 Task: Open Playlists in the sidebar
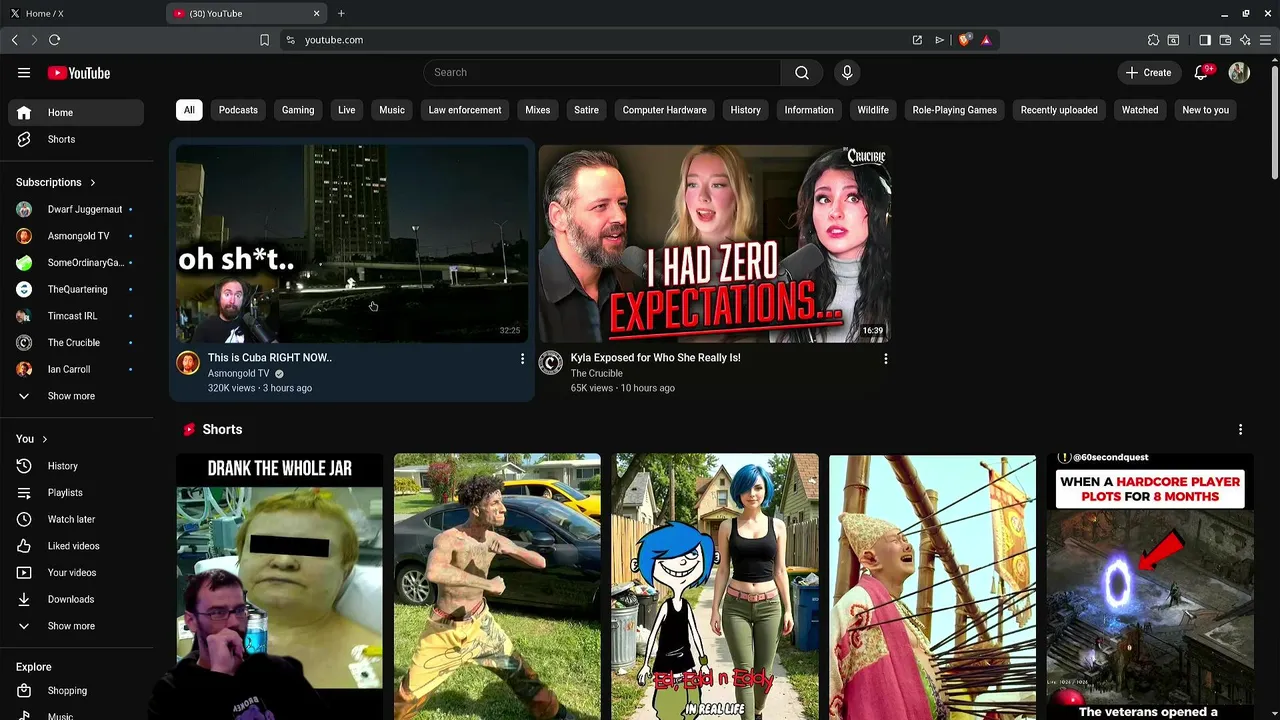[76, 492]
